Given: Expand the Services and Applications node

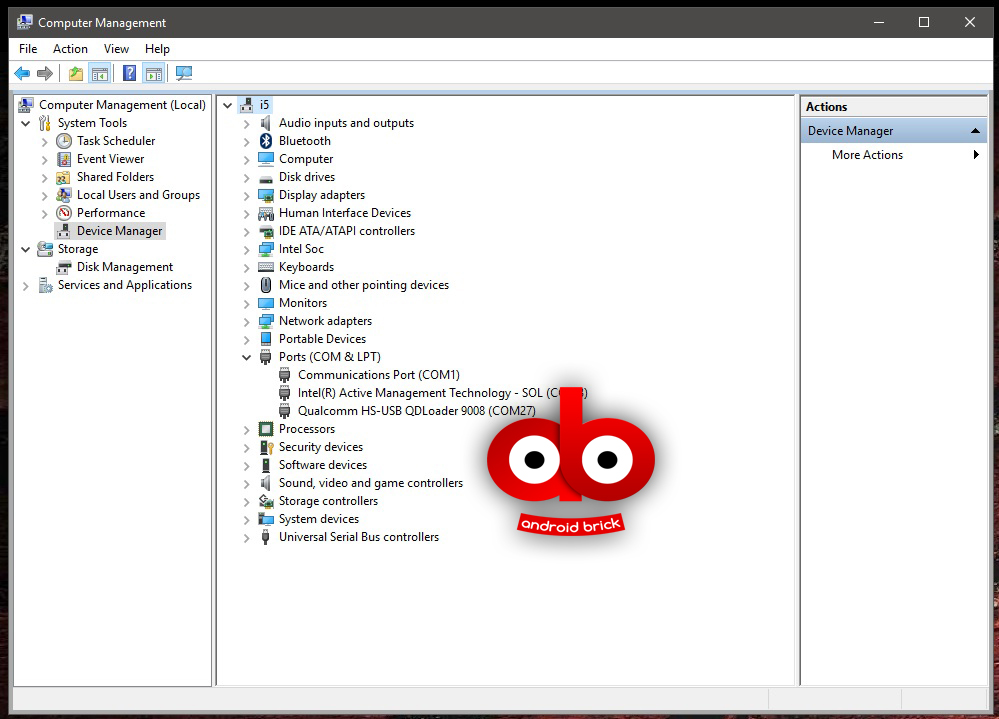Looking at the screenshot, I should pos(26,285).
